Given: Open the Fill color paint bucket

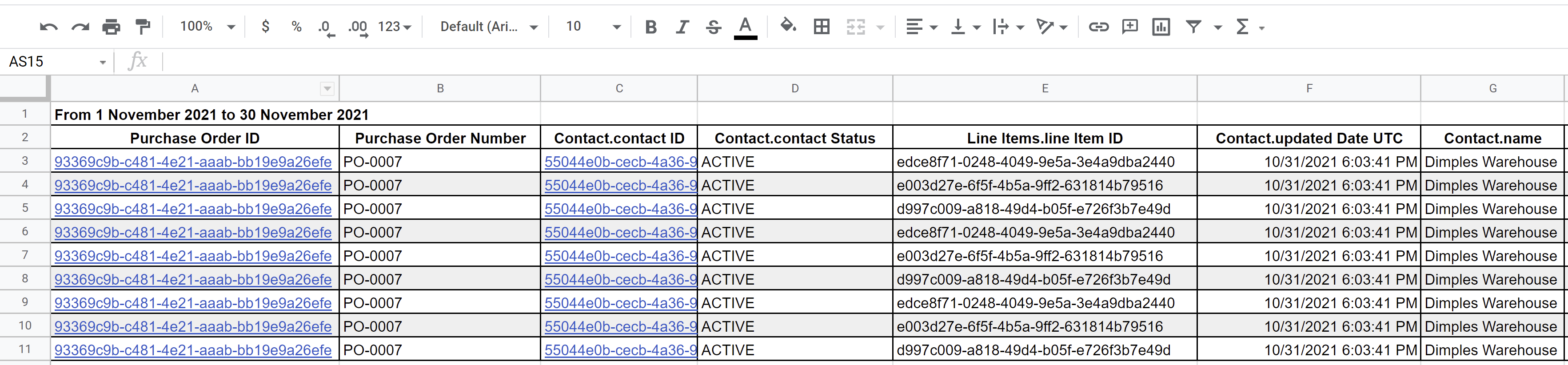Looking at the screenshot, I should pyautogui.click(x=788, y=27).
